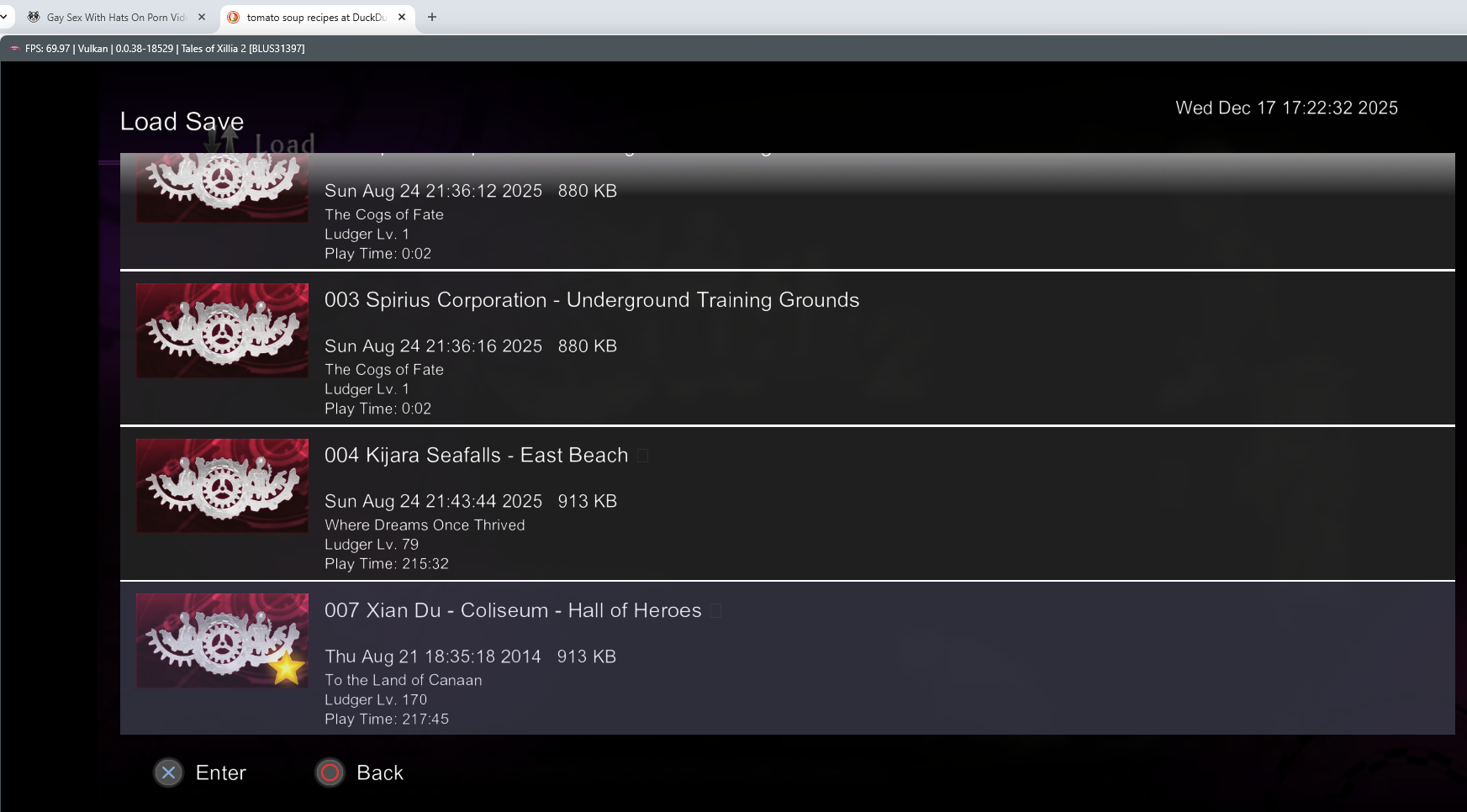Select the thumbnail of the 21:36:12 save

(x=222, y=187)
